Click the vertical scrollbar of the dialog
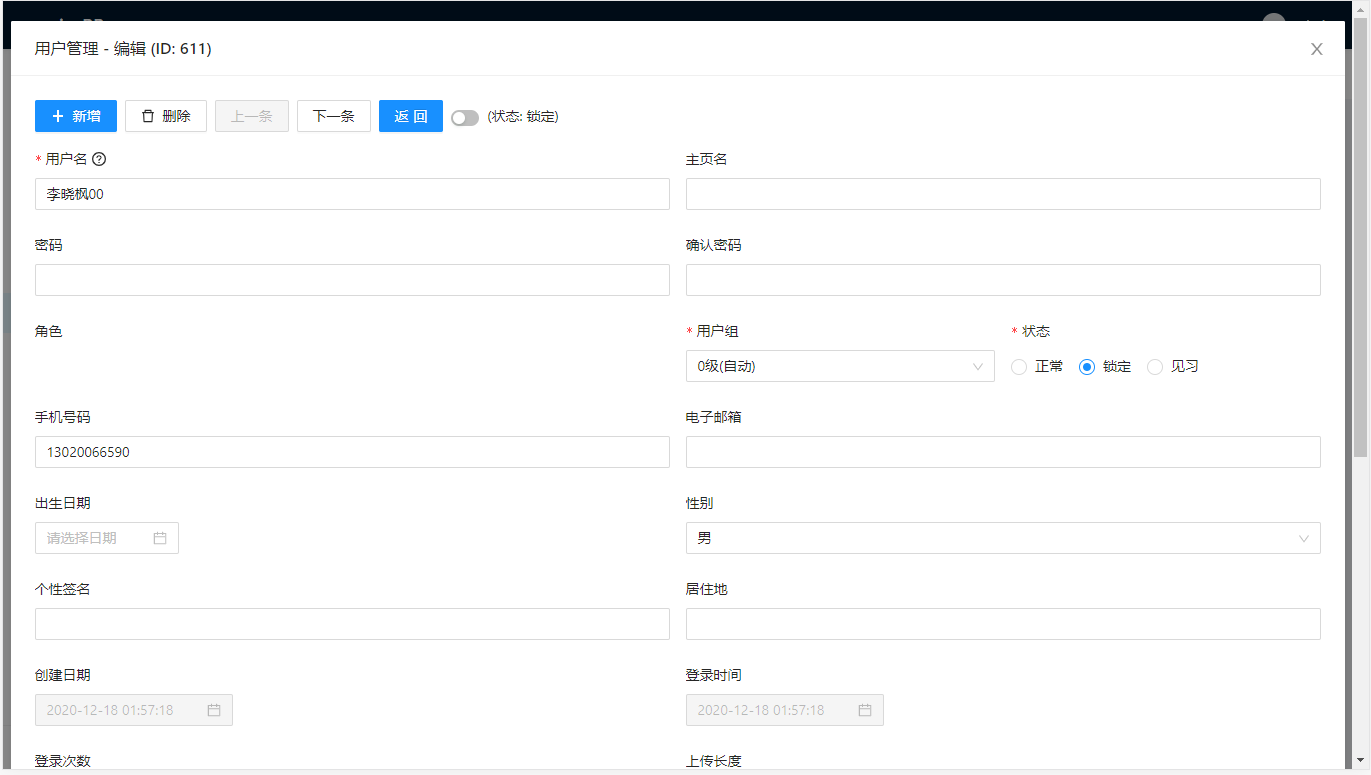Viewport: 1371px width, 775px height. [x=1360, y=240]
